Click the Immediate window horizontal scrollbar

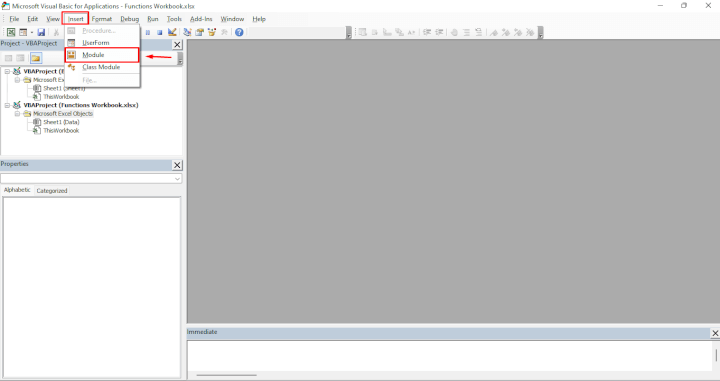tap(226, 375)
